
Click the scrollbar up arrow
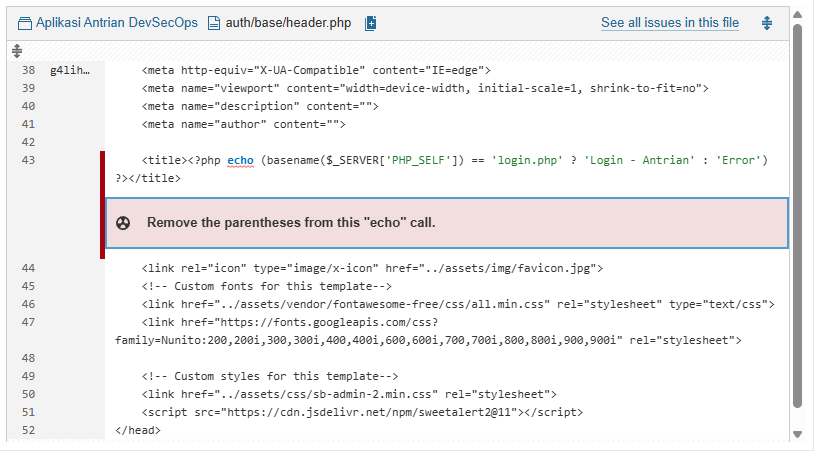pos(797,15)
